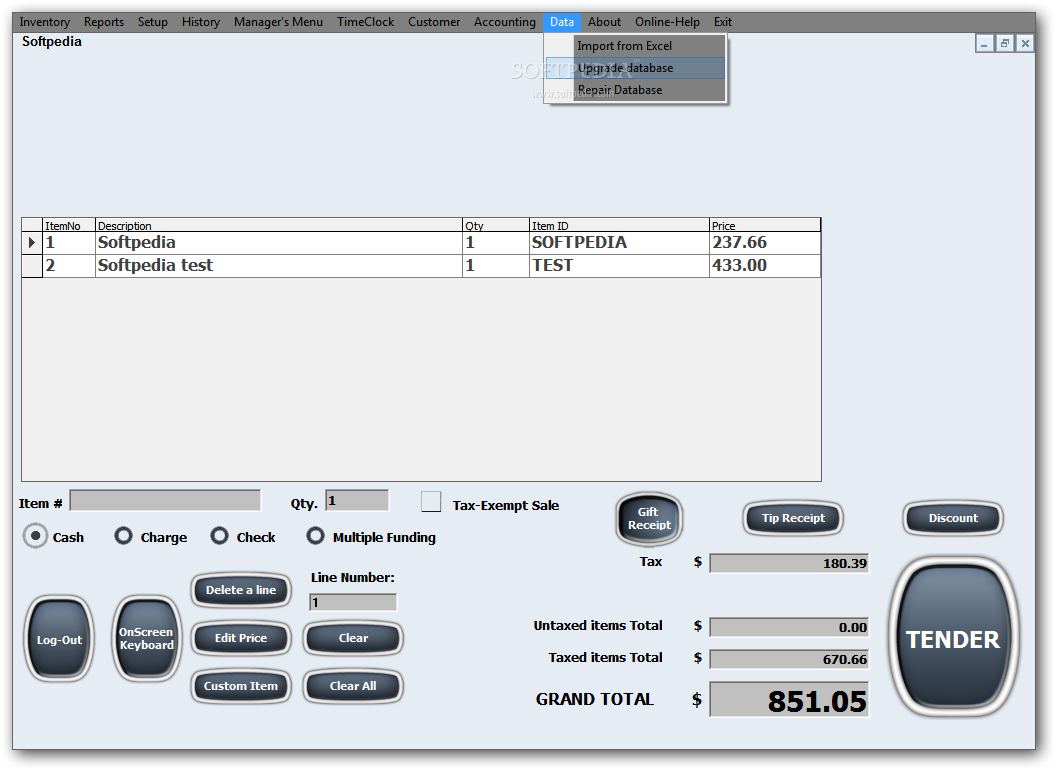Click the Description column header
Screen dimensions: 1056x770
coord(279,225)
